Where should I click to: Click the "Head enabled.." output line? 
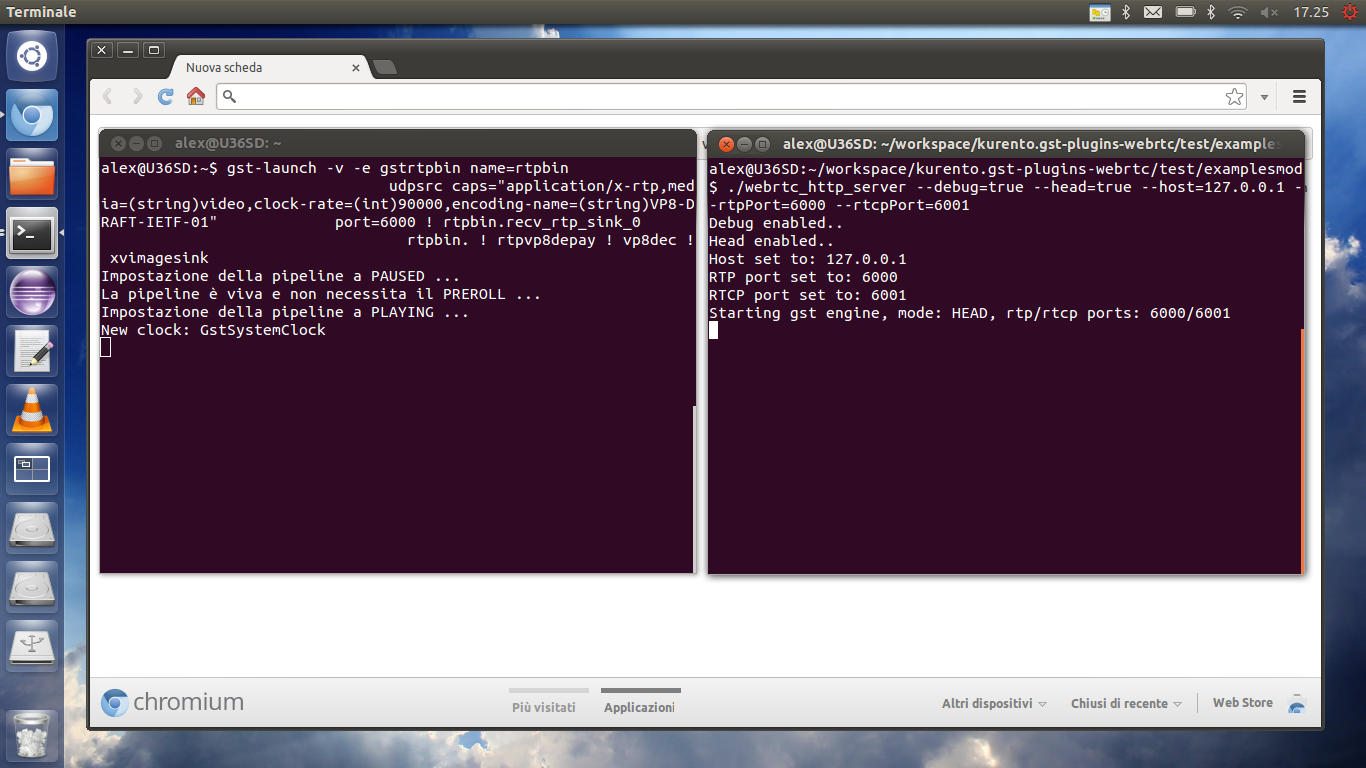click(x=771, y=241)
